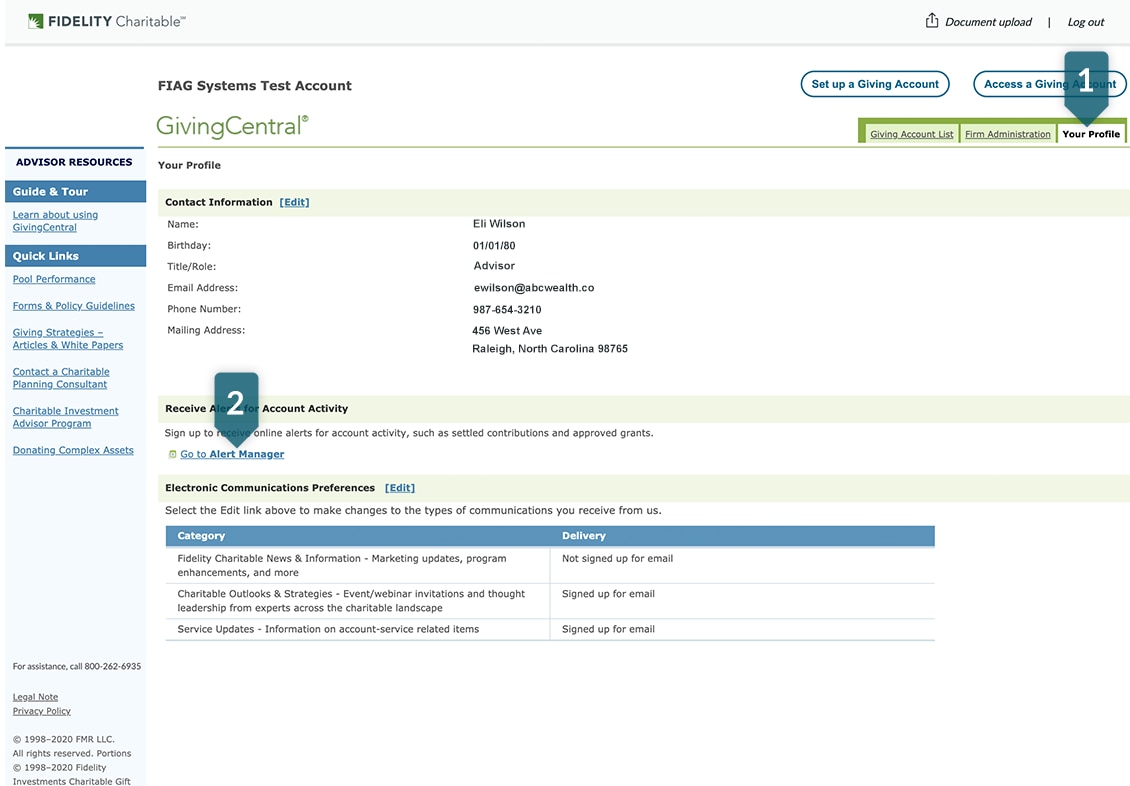This screenshot has height=786, width=1130.
Task: Switch to the Giving Account List tab
Action: pos(911,134)
